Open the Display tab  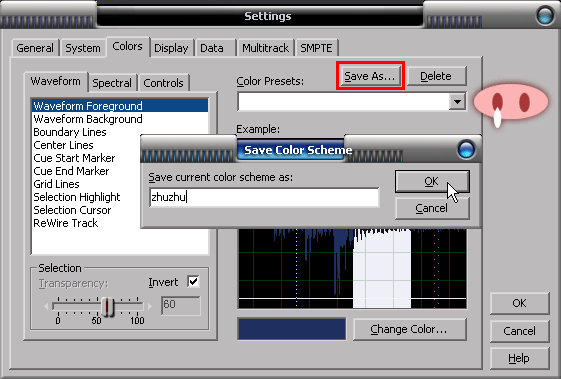(x=171, y=48)
